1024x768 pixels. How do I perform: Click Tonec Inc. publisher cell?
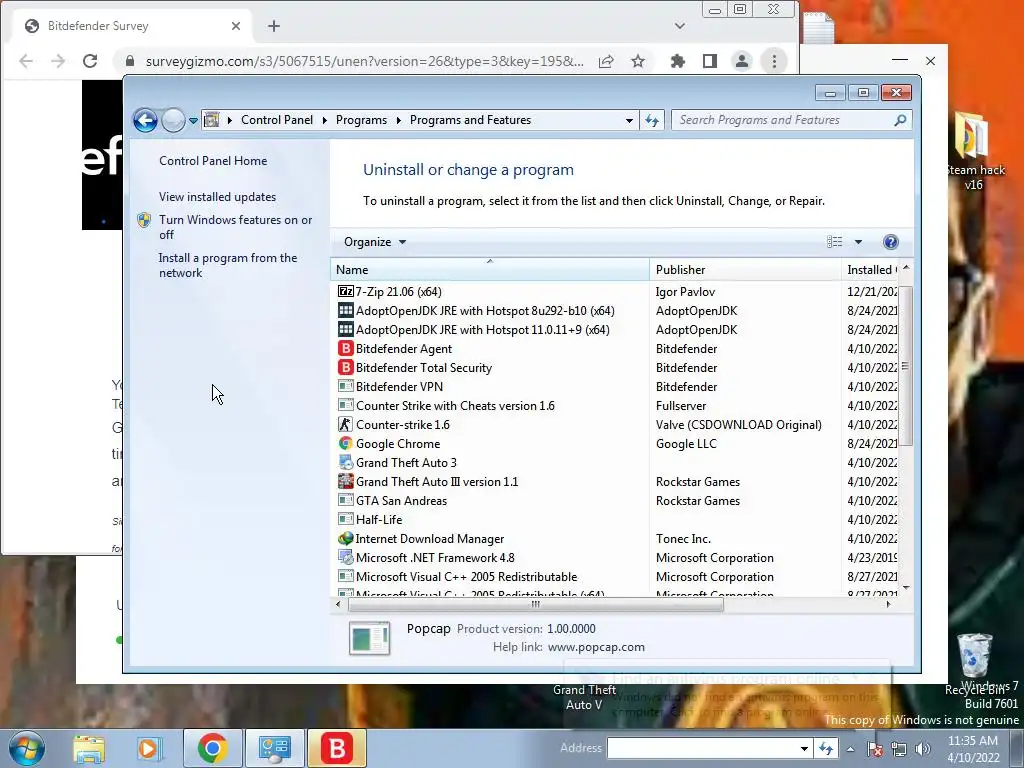point(683,539)
